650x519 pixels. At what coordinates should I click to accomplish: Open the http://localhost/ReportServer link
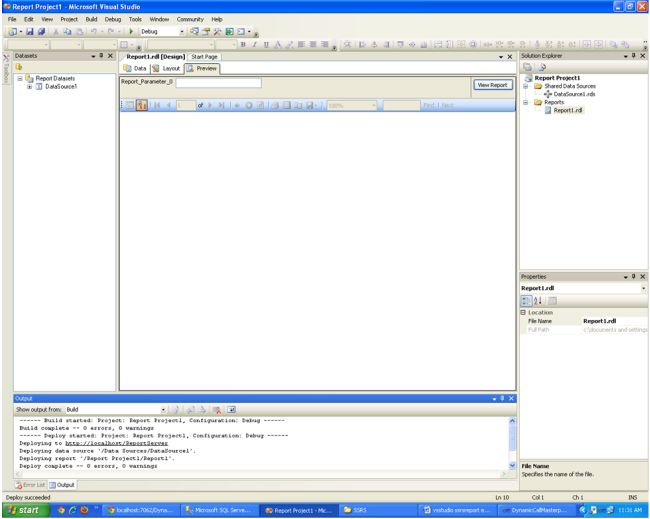(x=116, y=443)
